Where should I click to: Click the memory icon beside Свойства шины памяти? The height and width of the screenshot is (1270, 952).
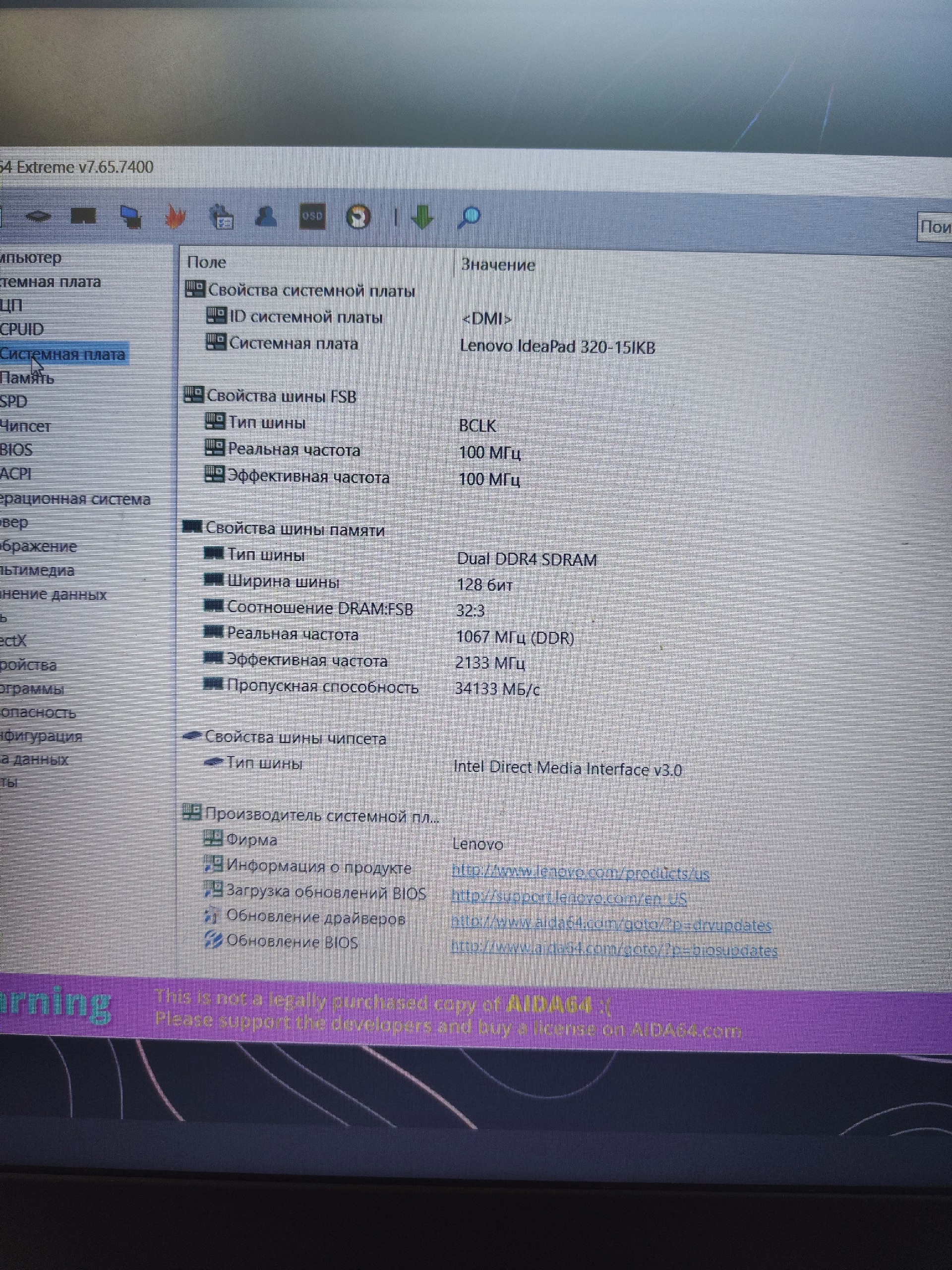click(192, 526)
